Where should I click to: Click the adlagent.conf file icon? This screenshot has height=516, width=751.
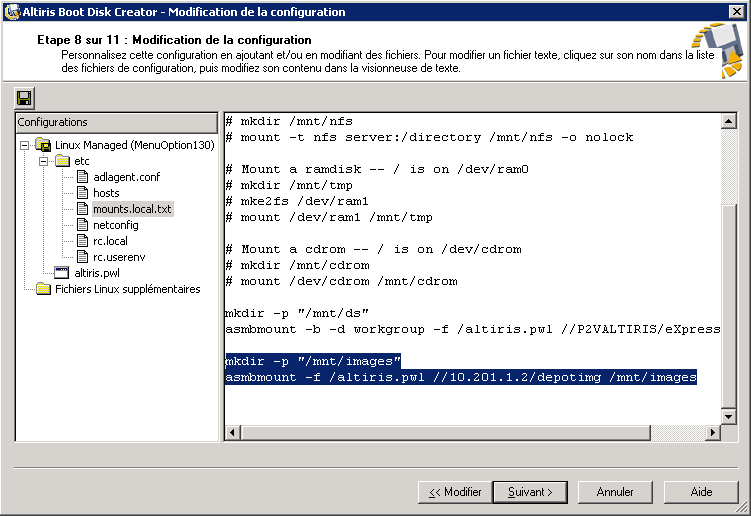(x=83, y=177)
